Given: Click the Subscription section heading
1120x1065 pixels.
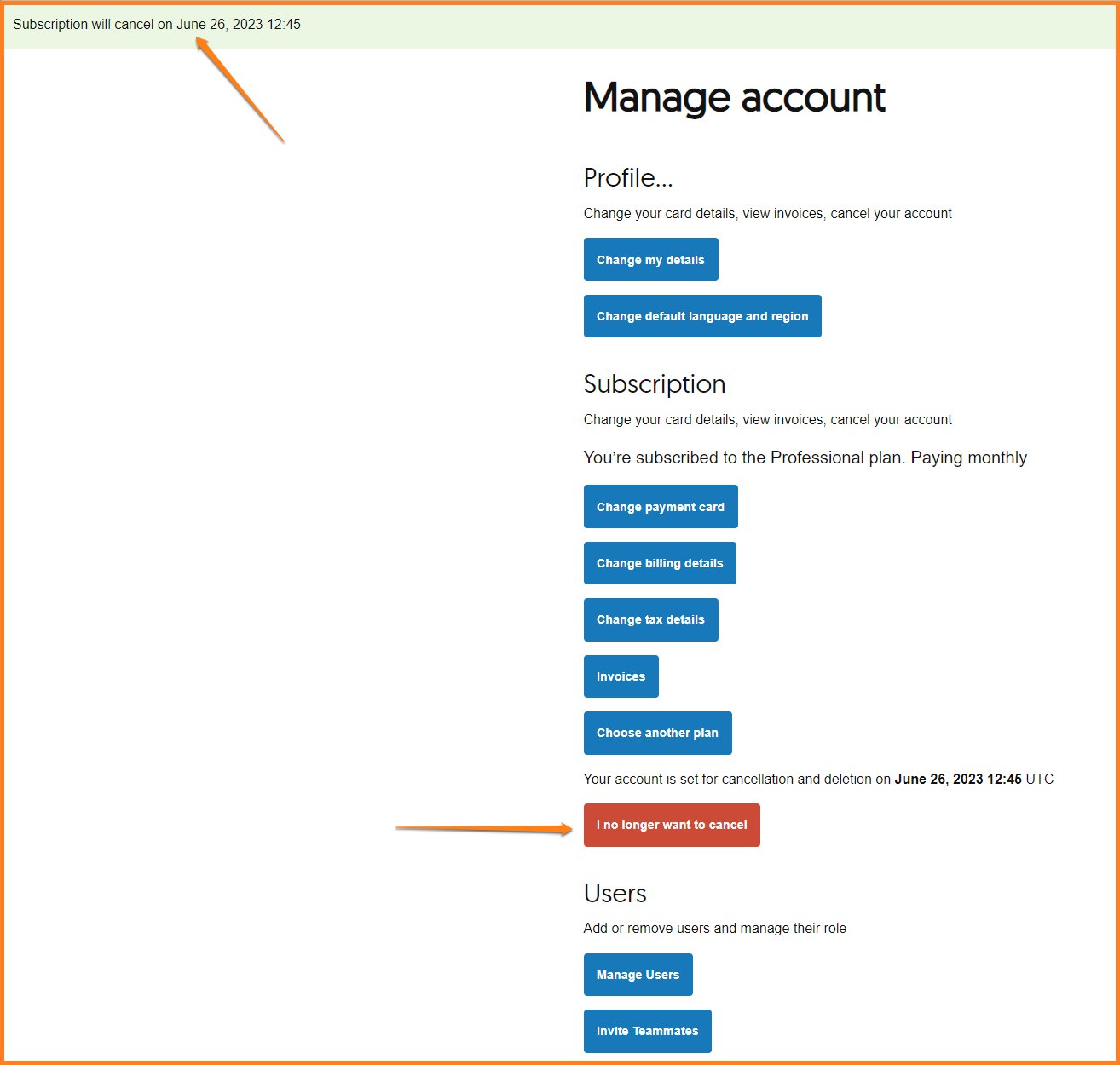Looking at the screenshot, I should [654, 384].
